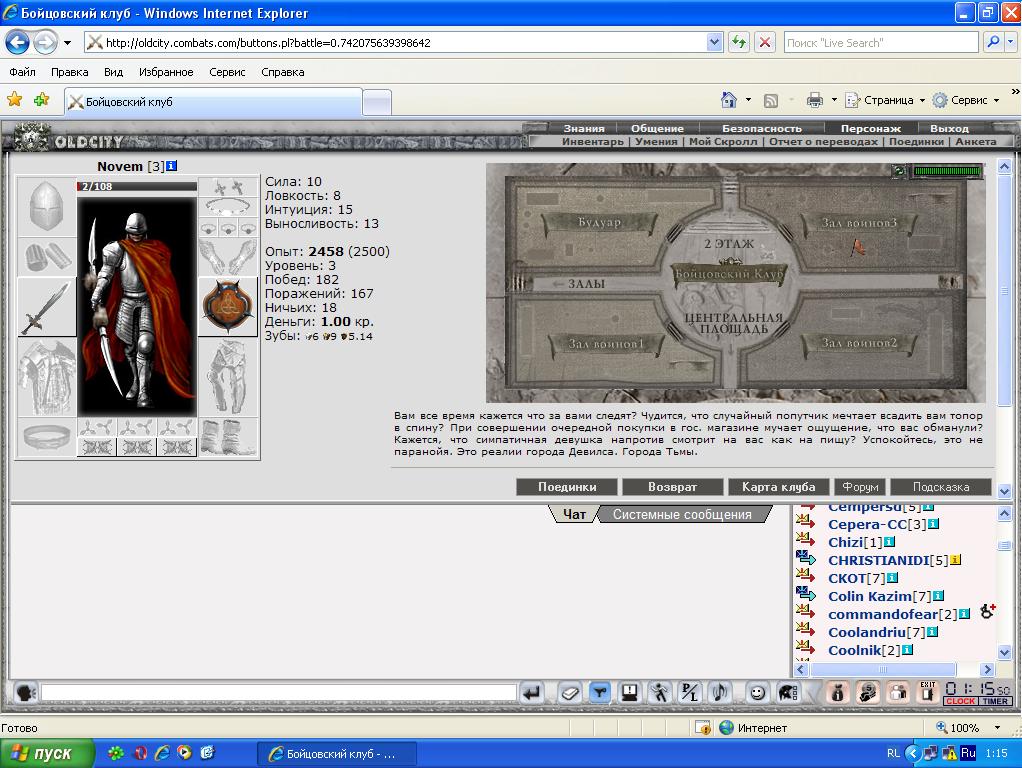
Task: Open info icon next to Novem [3]
Action: [x=171, y=166]
